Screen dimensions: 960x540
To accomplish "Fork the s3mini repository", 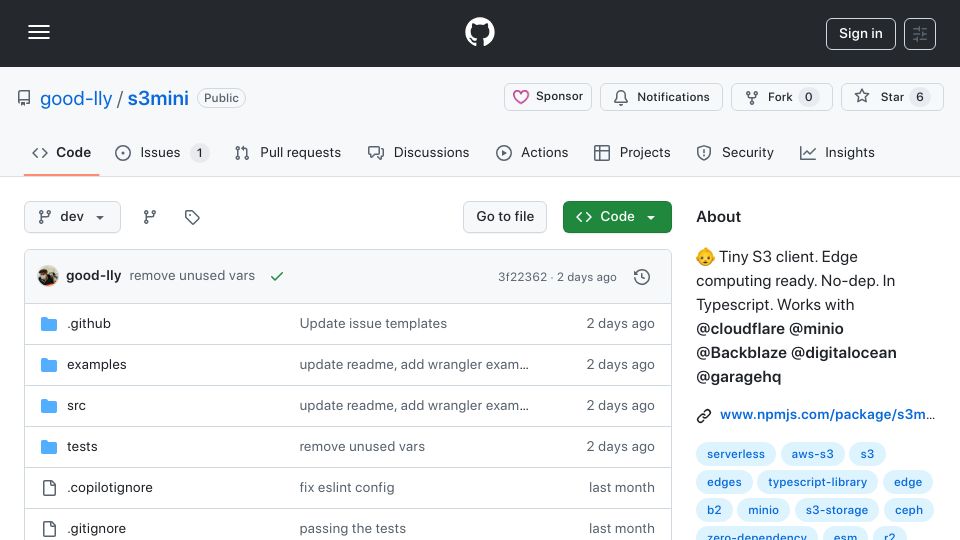I will pyautogui.click(x=782, y=97).
